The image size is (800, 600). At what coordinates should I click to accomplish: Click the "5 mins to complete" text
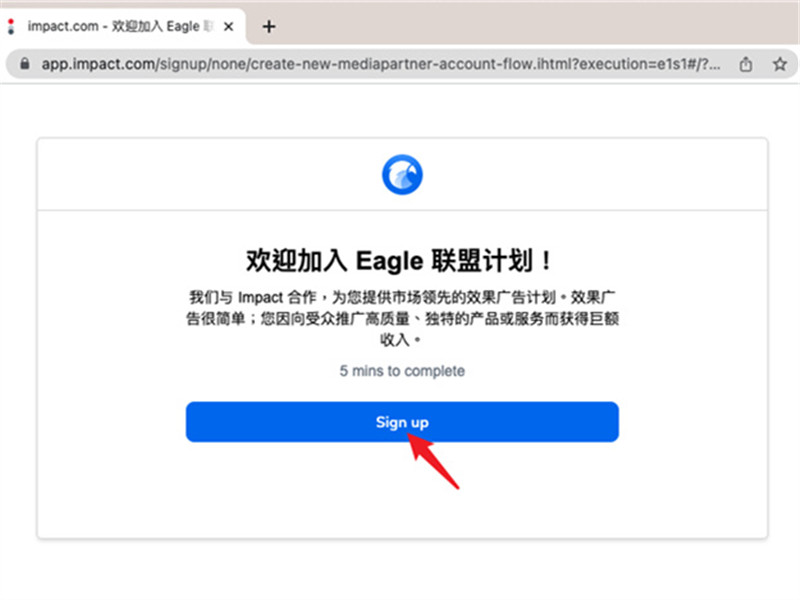[x=402, y=371]
